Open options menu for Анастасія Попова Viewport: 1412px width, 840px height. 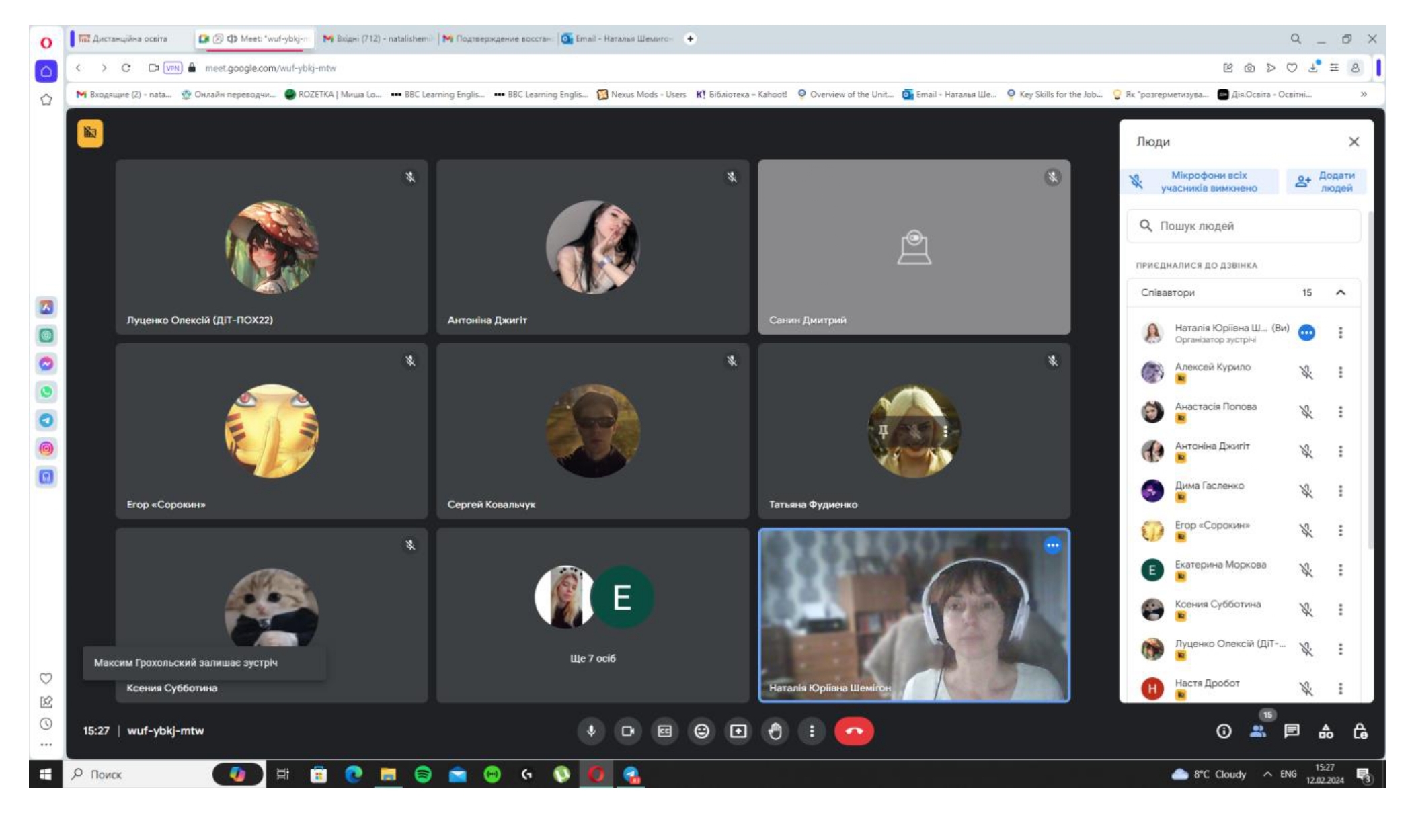1341,412
